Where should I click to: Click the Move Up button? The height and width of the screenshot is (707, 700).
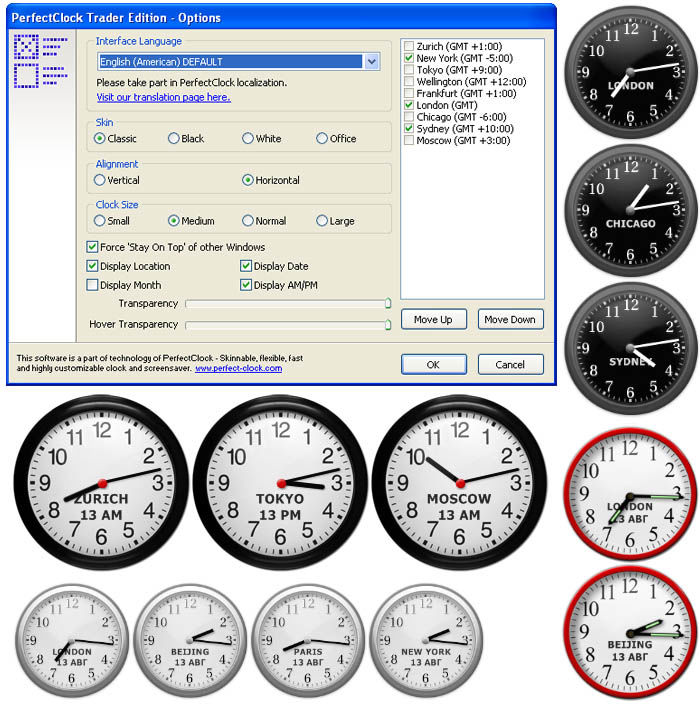[x=433, y=319]
